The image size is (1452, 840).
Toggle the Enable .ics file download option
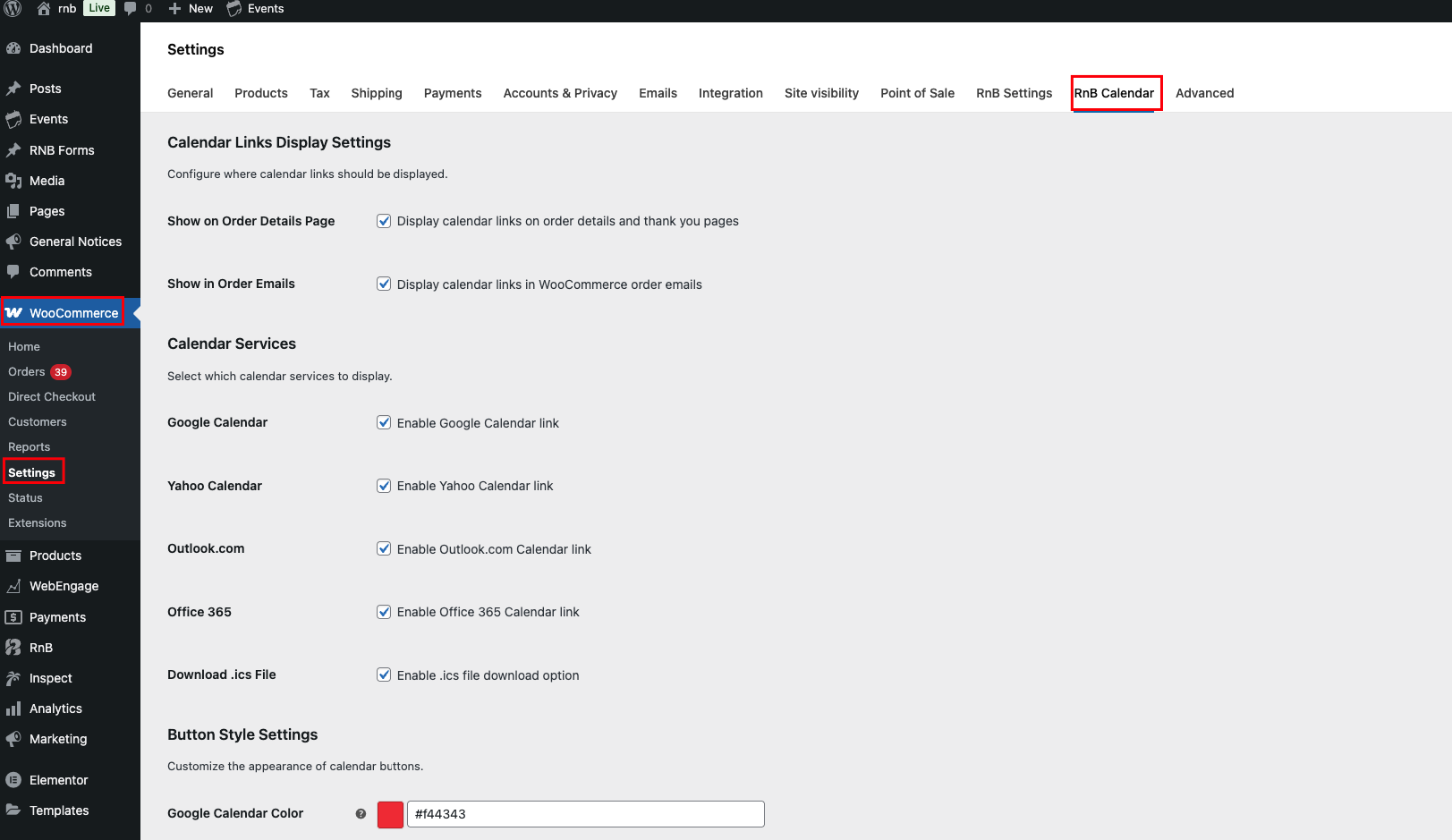pos(384,675)
